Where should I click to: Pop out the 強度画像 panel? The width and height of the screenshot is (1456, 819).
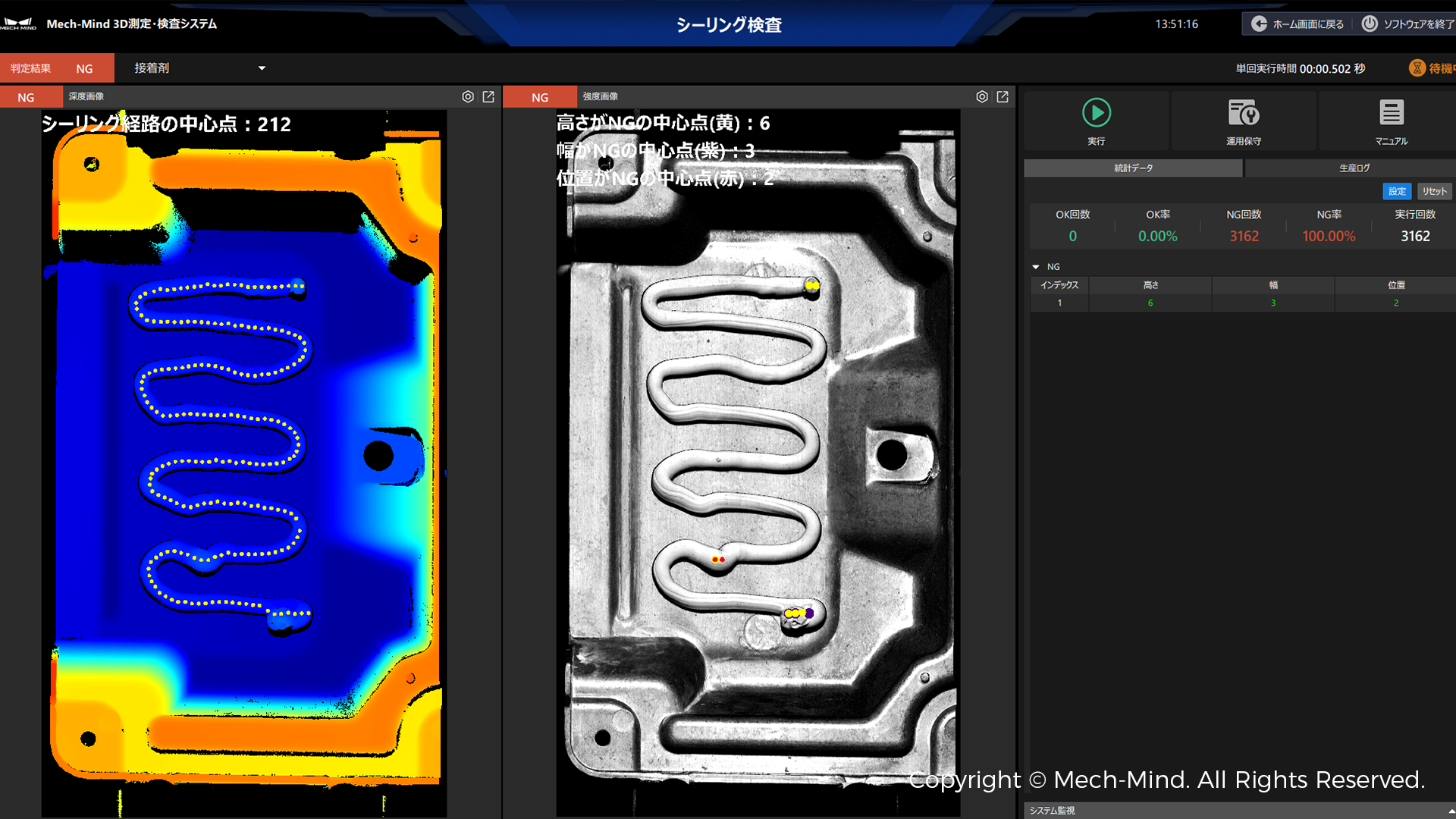coord(1003,97)
